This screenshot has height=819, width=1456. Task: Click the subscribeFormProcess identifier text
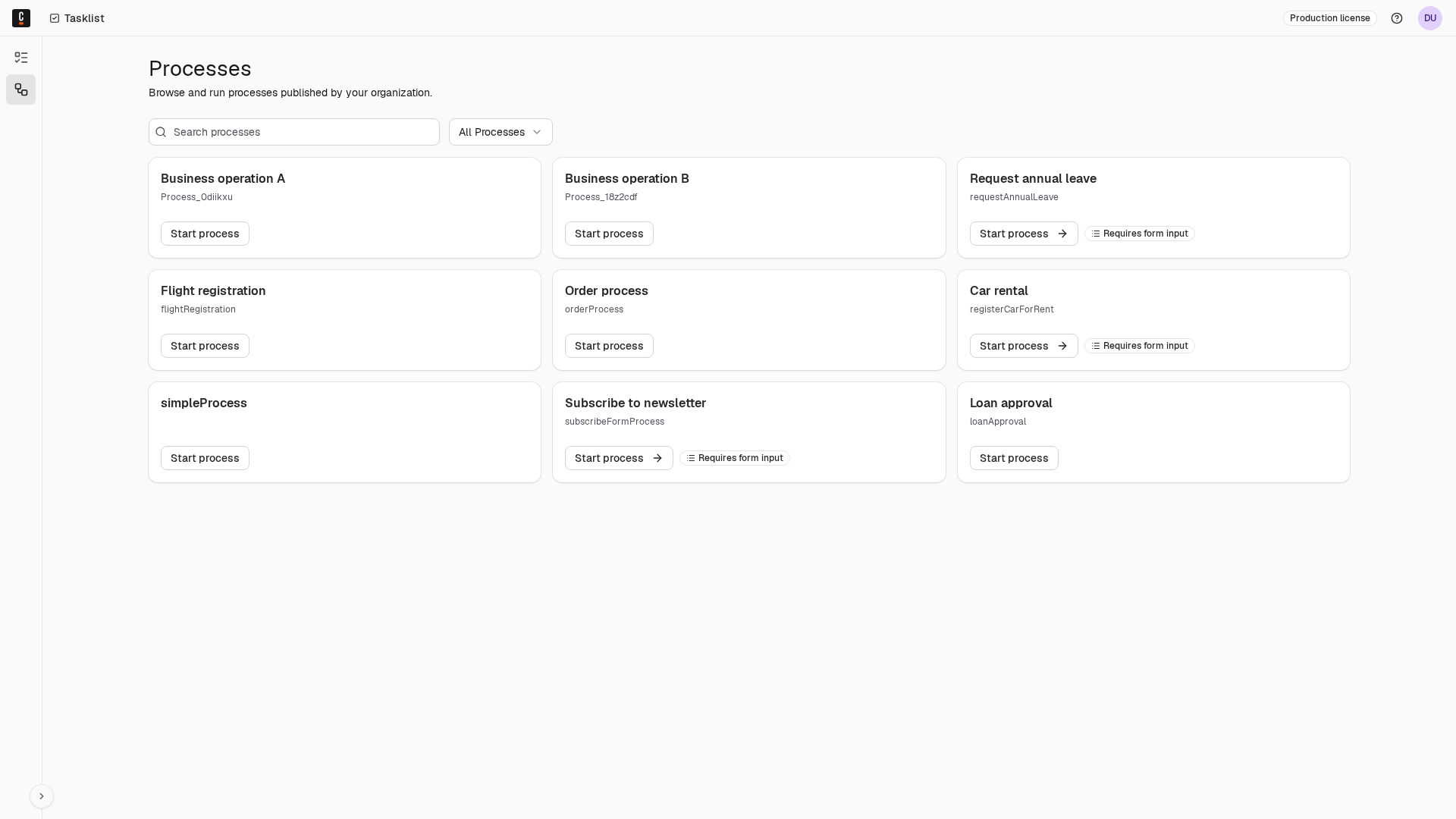click(614, 422)
